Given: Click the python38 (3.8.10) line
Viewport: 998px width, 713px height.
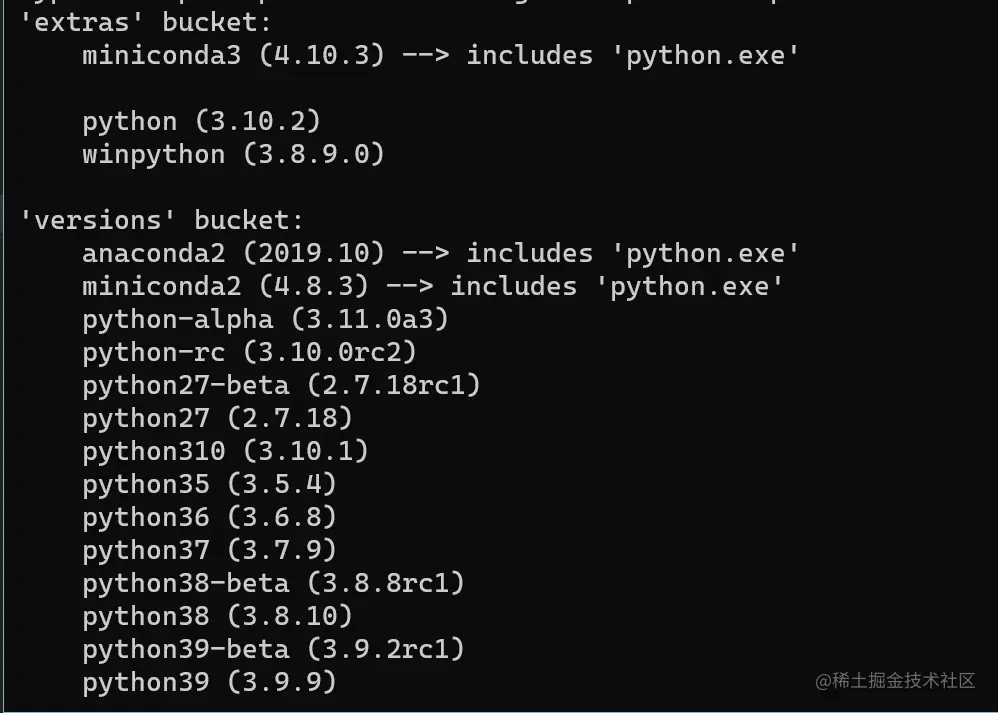Looking at the screenshot, I should pos(217,616).
